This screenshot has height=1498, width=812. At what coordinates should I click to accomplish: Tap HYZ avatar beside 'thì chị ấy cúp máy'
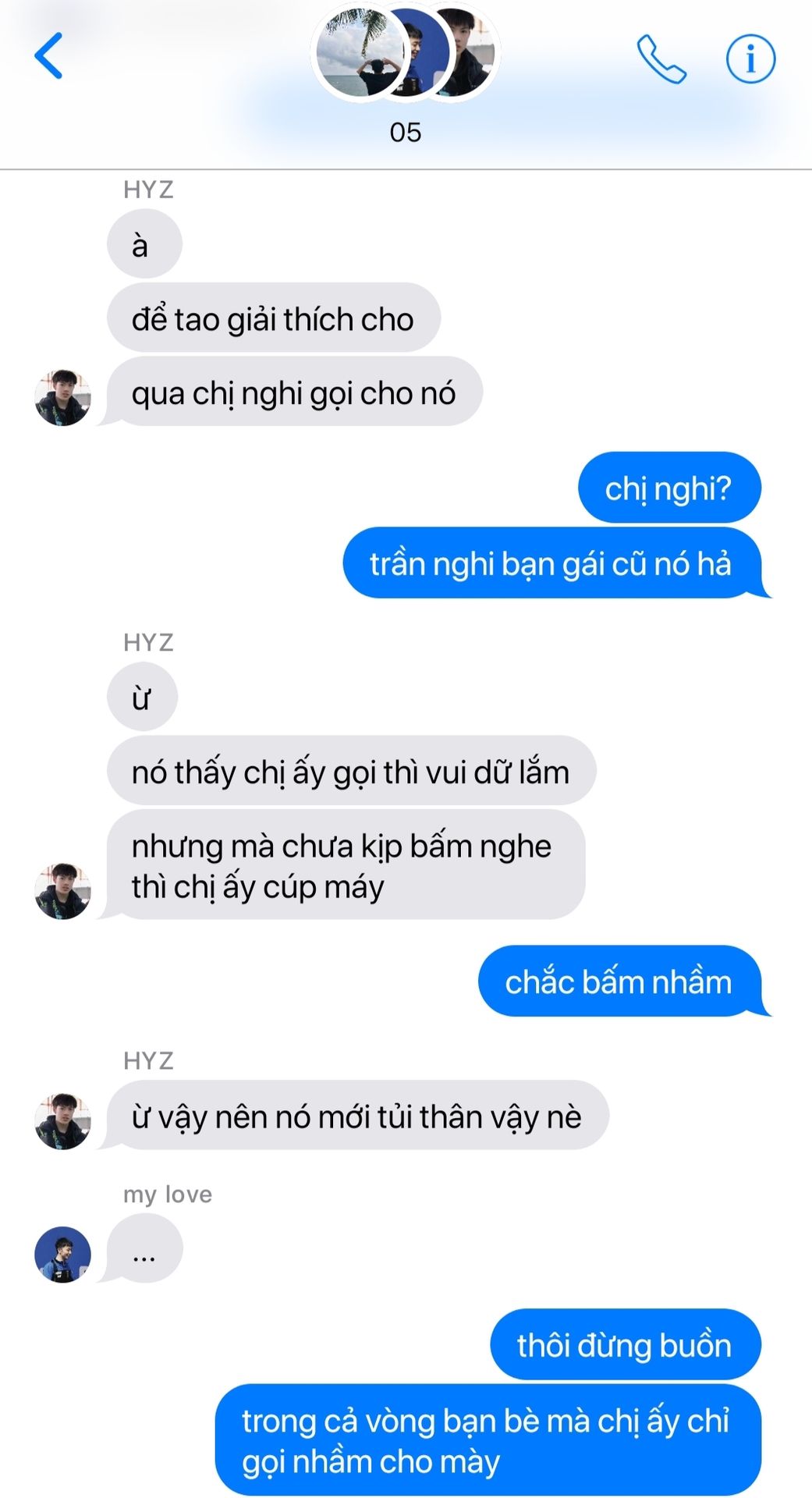point(63,891)
